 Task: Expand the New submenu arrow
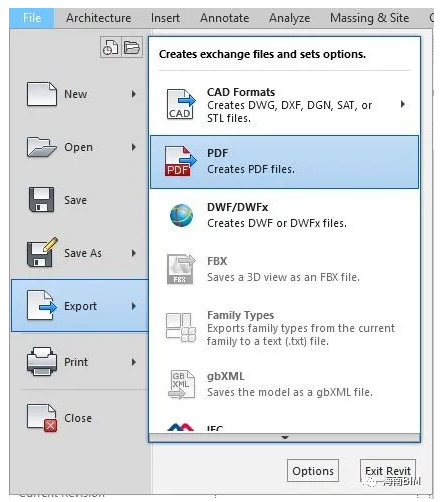tap(134, 94)
